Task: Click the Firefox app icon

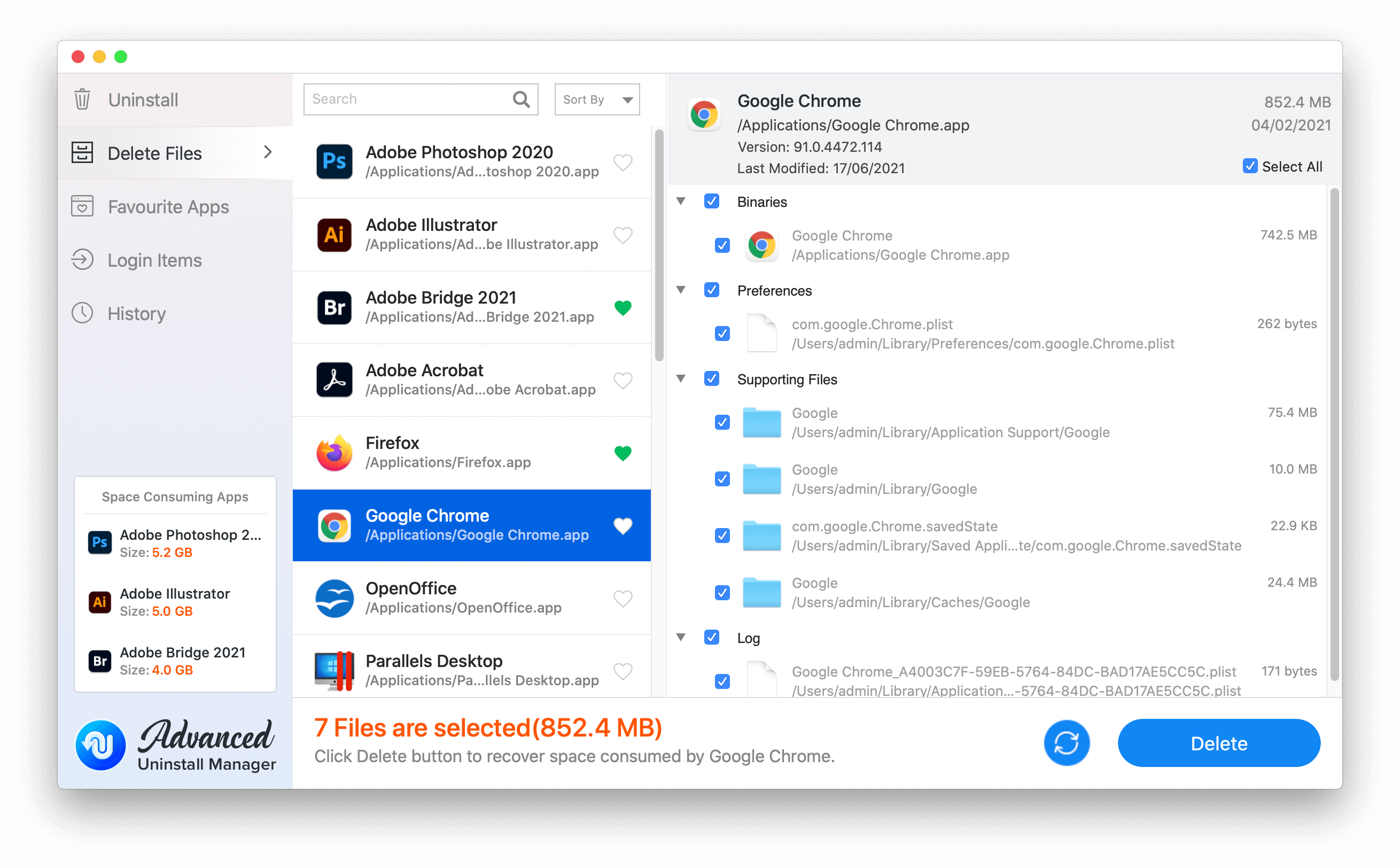Action: (334, 452)
